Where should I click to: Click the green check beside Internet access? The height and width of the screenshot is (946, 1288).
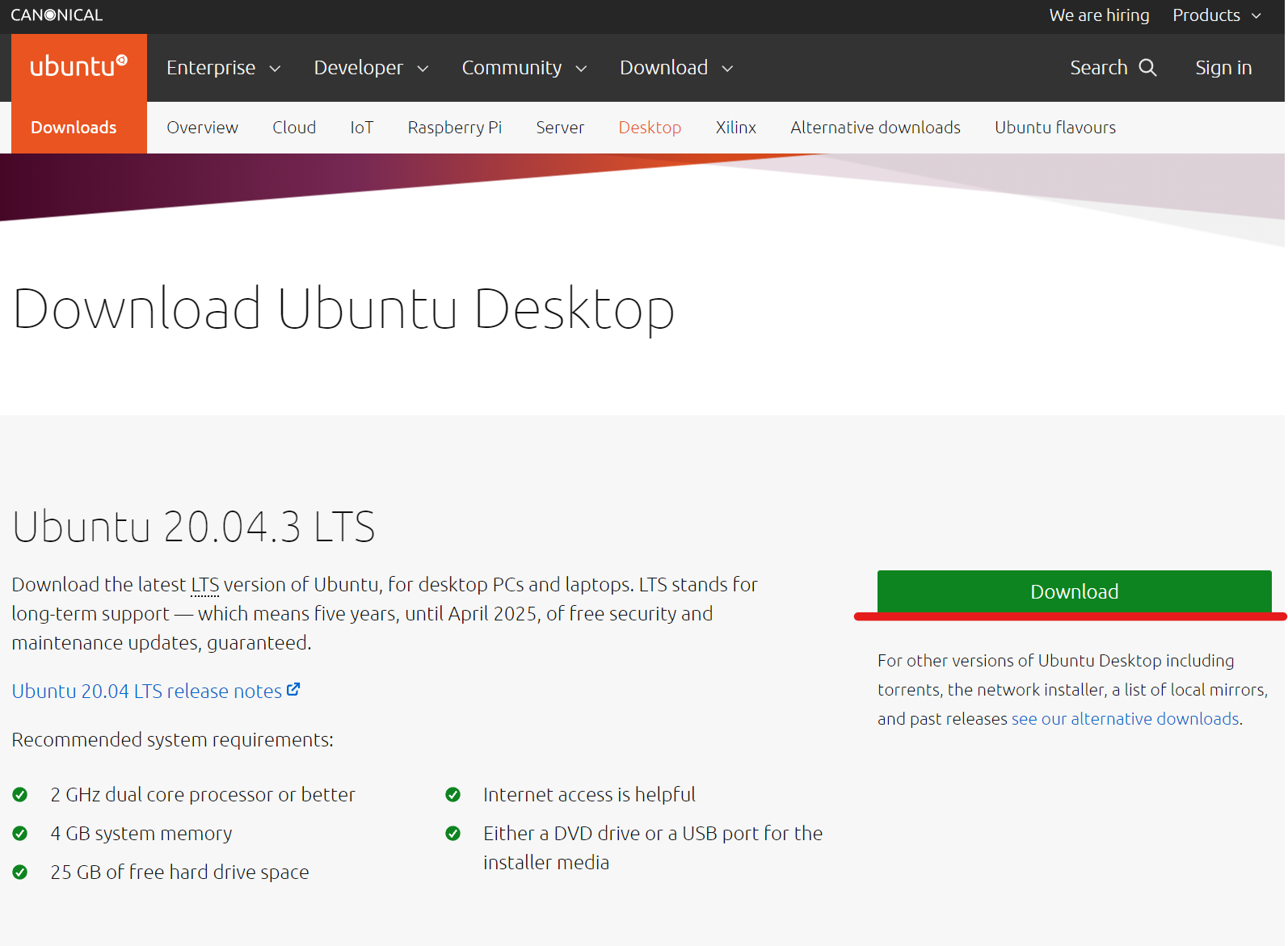click(453, 795)
